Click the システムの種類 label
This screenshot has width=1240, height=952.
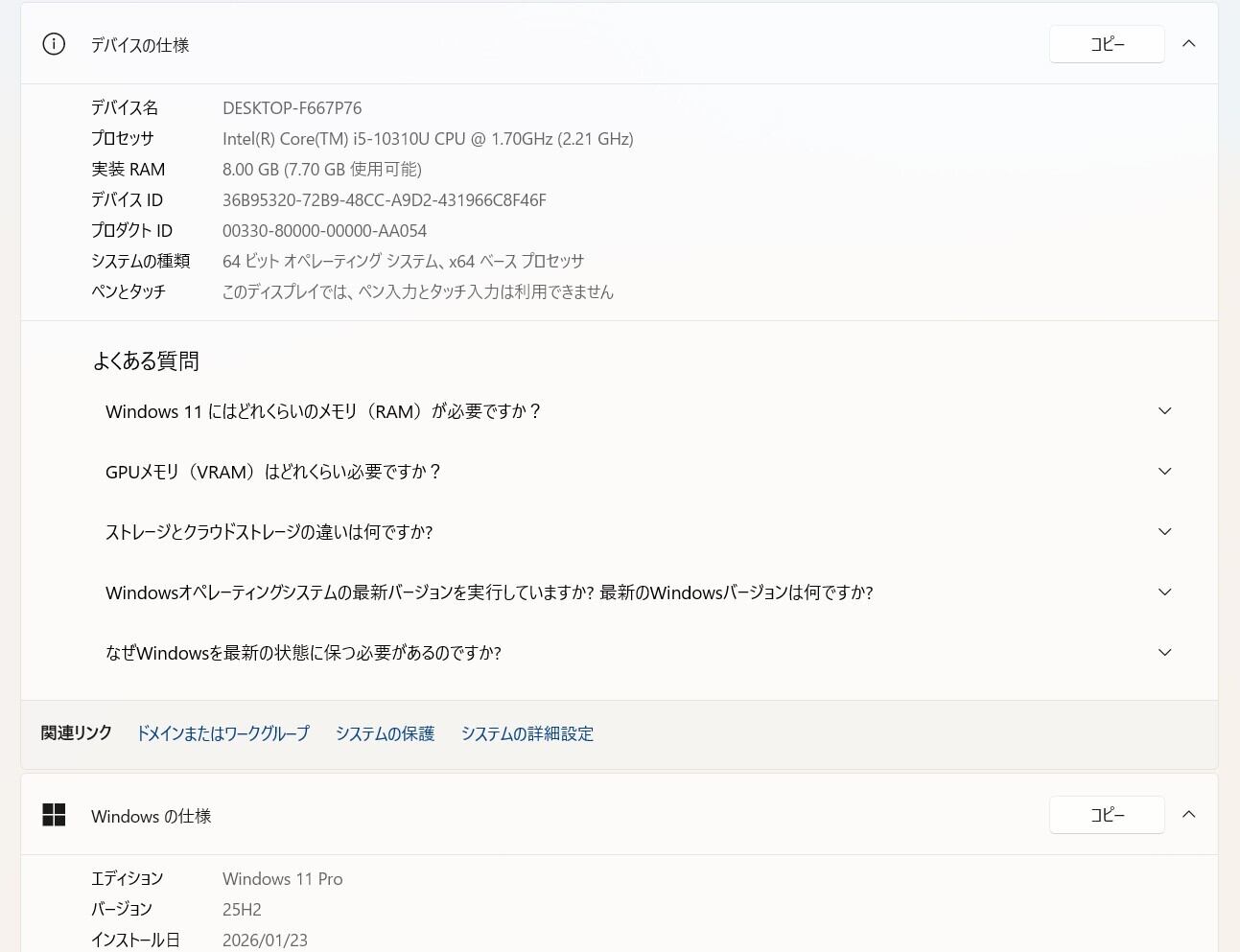[x=141, y=262]
